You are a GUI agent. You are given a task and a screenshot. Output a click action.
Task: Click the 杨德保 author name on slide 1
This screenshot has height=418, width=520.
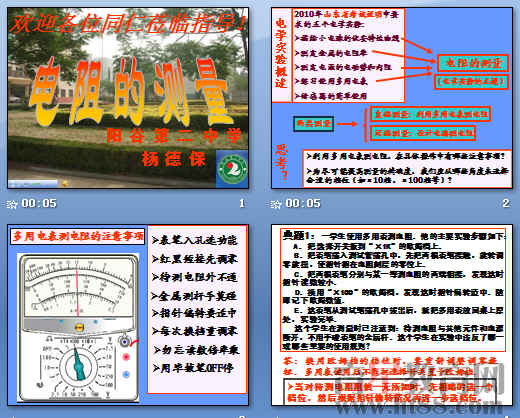174,159
